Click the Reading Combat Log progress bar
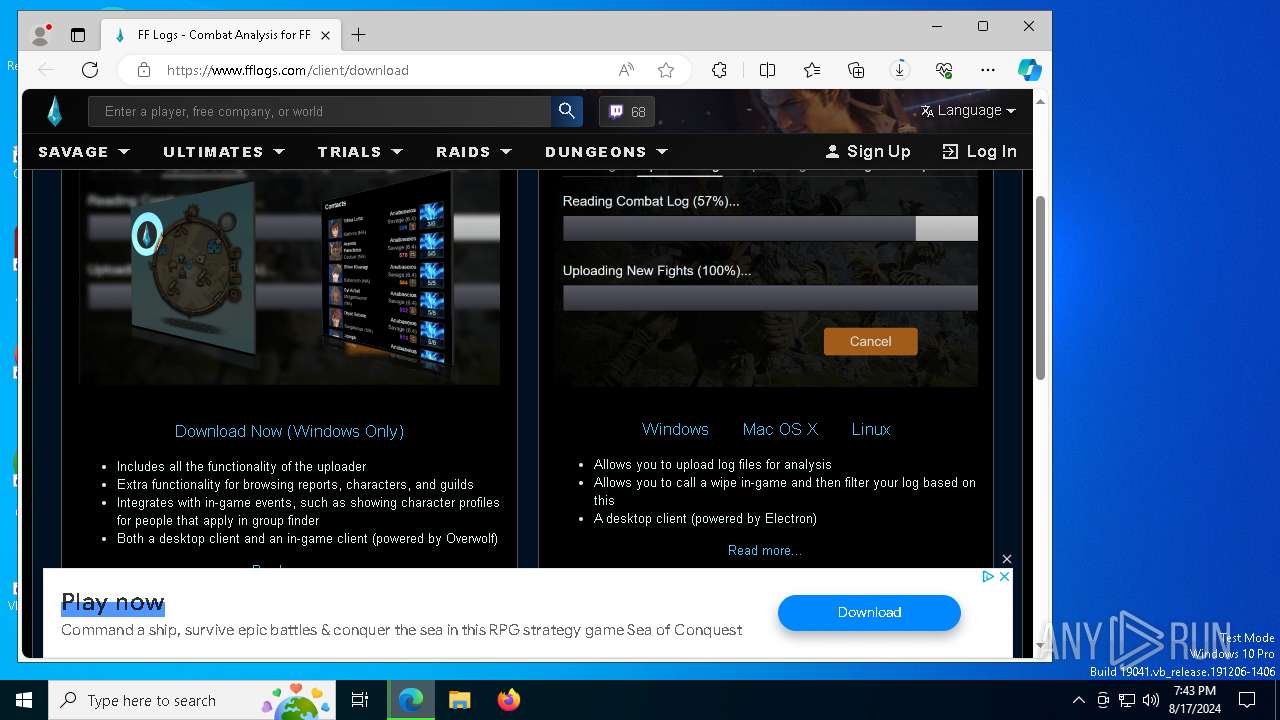This screenshot has height=720, width=1280. (770, 228)
